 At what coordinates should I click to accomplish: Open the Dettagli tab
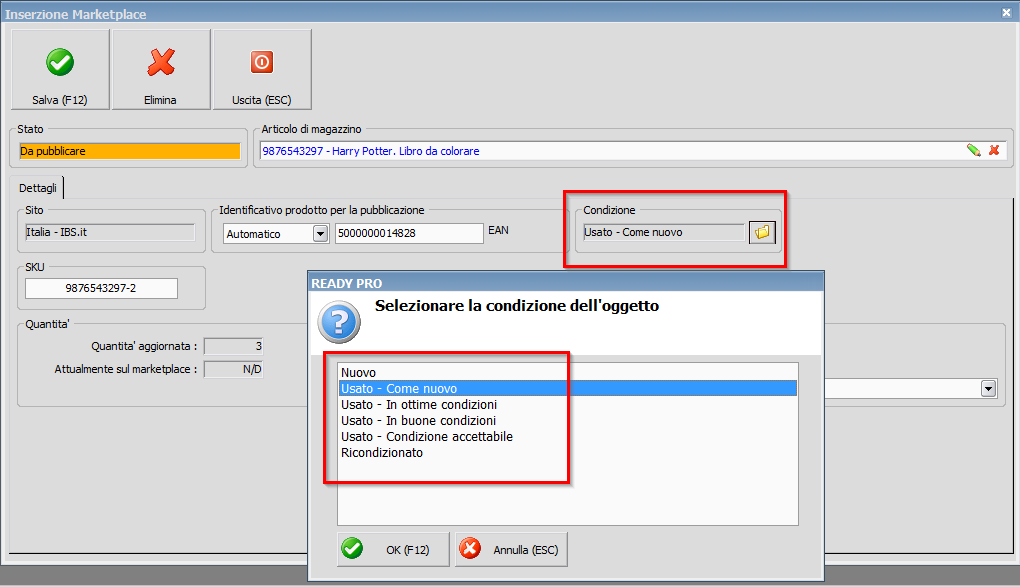[x=38, y=188]
